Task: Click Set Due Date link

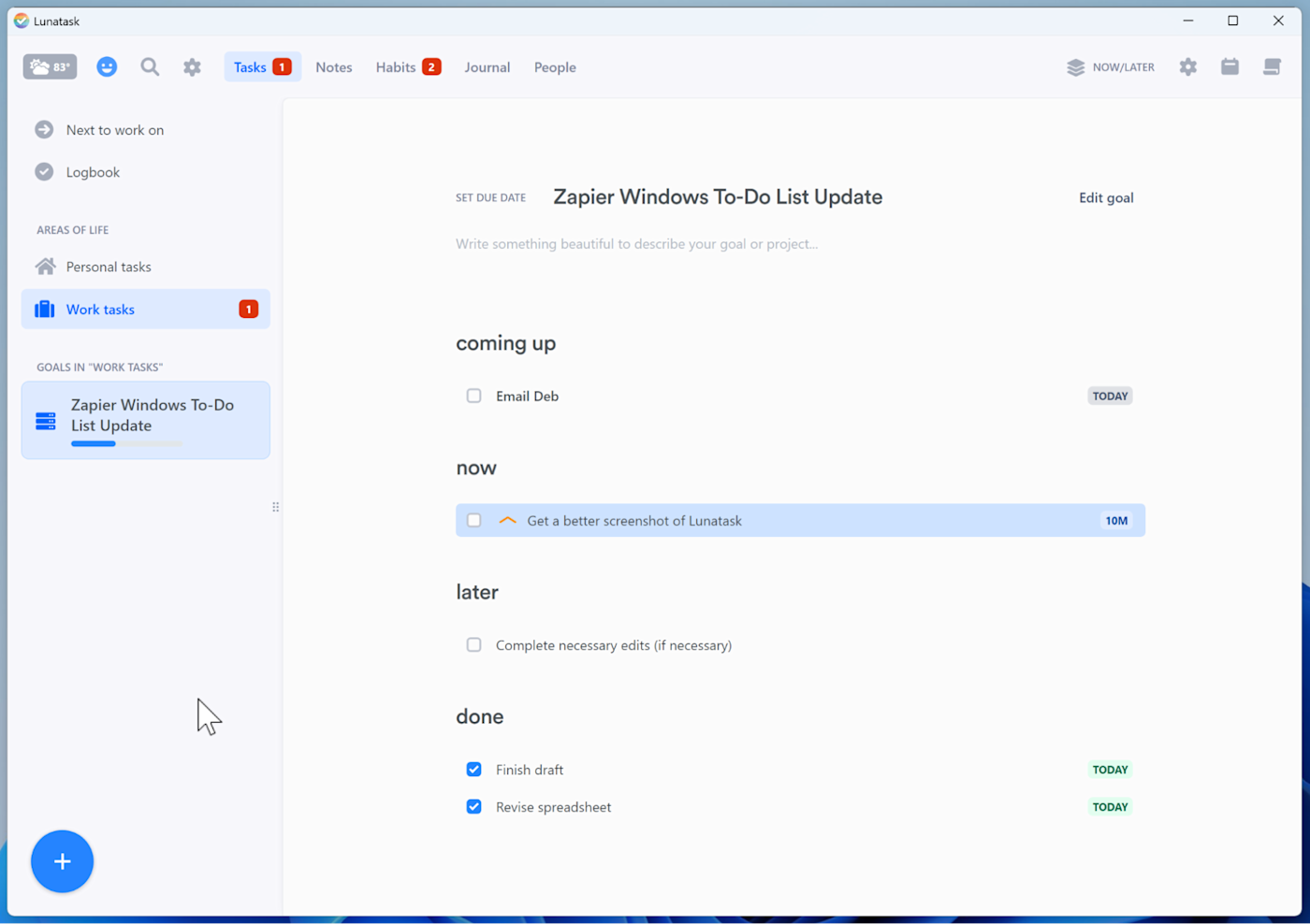Action: click(x=490, y=198)
